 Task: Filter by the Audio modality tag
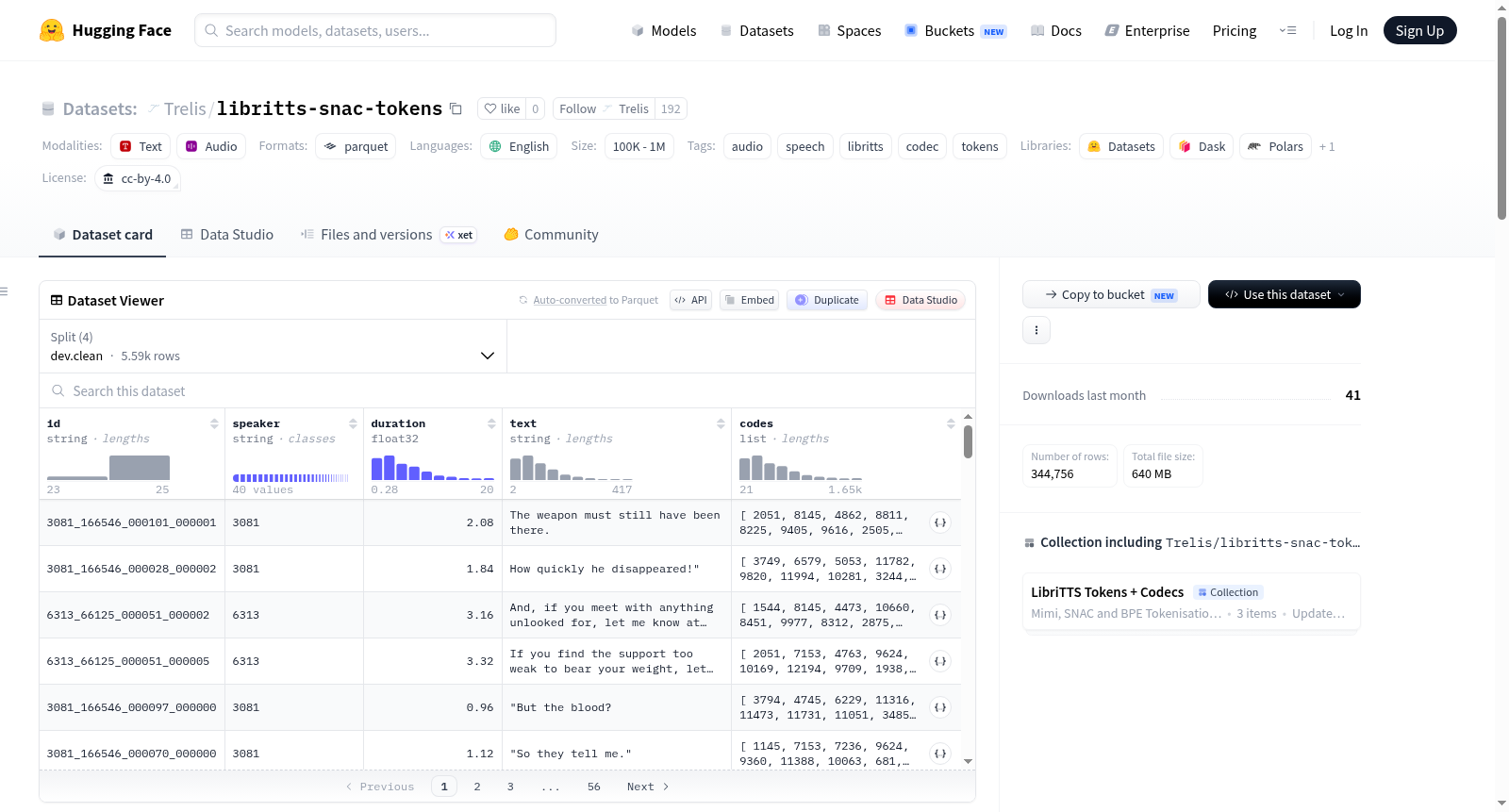coord(211,146)
